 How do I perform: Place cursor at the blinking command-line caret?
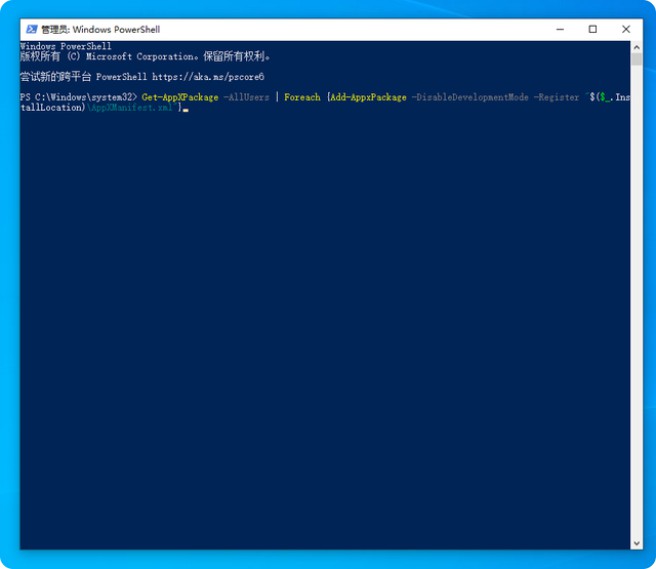pos(186,108)
